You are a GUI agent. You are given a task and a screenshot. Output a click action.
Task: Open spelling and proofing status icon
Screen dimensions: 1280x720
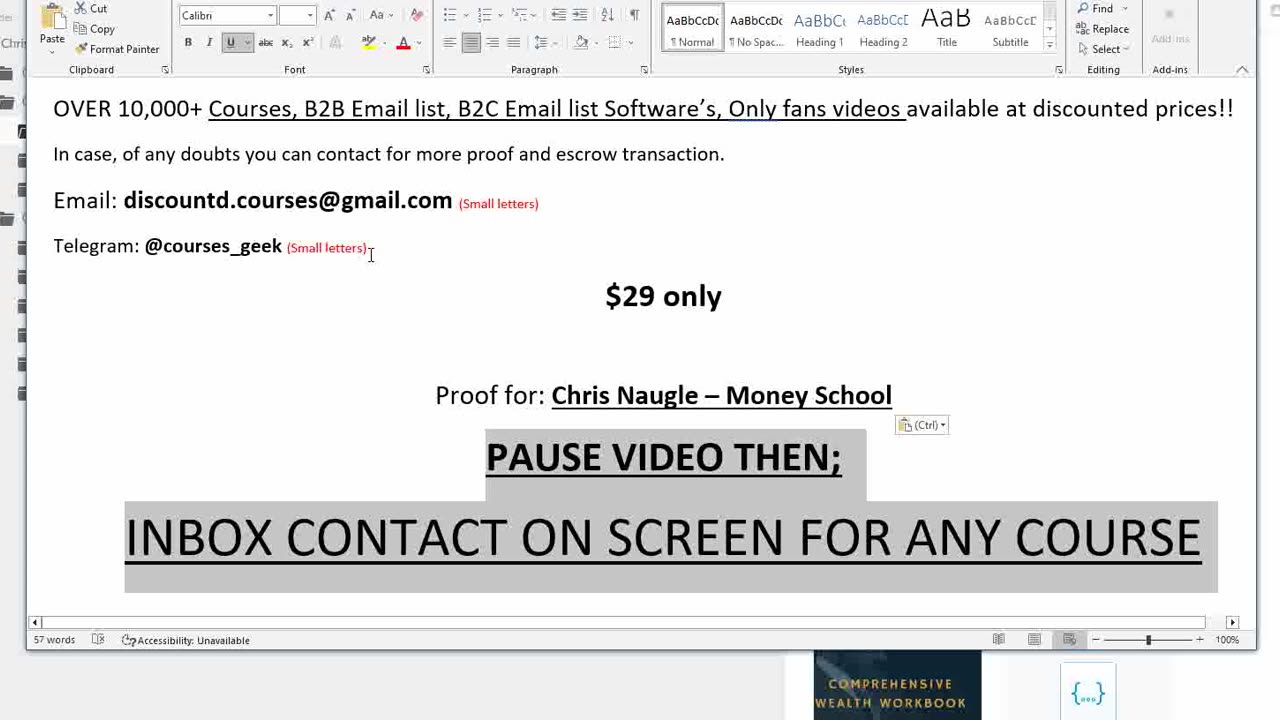click(98, 640)
